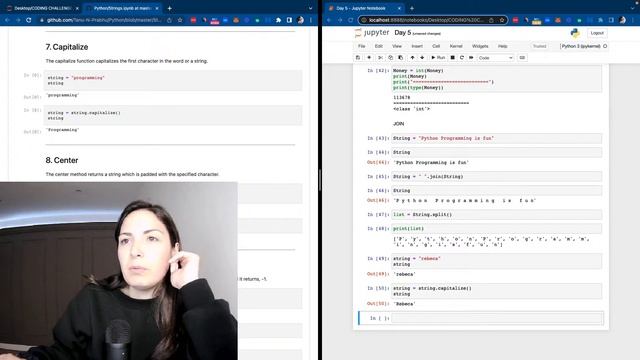Image resolution: width=640 pixels, height=360 pixels.
Task: Open the cell type Code dropdown
Action: tap(496, 58)
